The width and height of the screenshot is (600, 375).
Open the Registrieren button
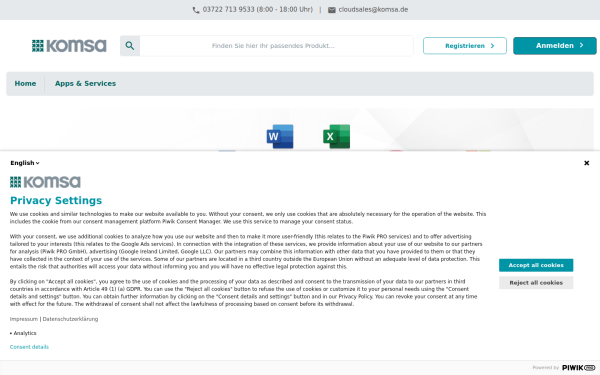tap(465, 46)
